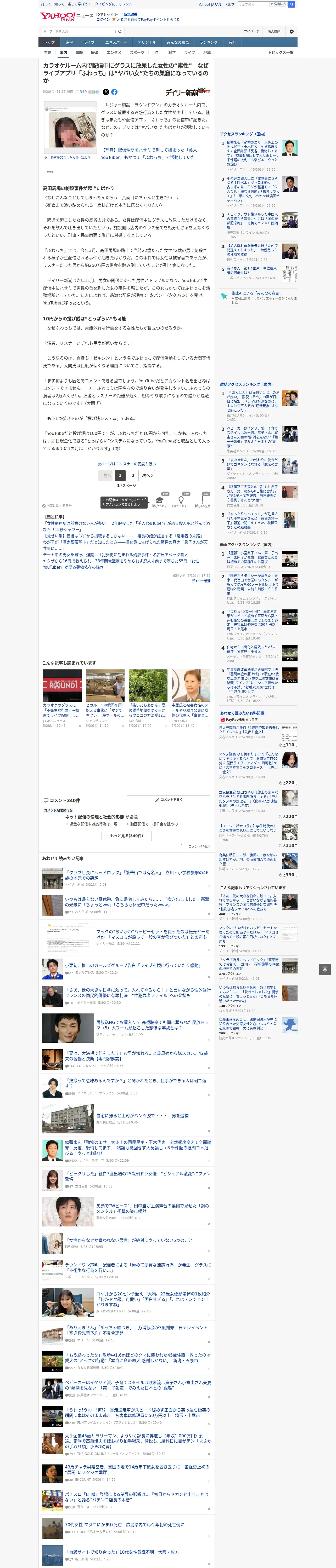Open the 科学 category
Viewport: 336px width, 1568px height.
172,53
